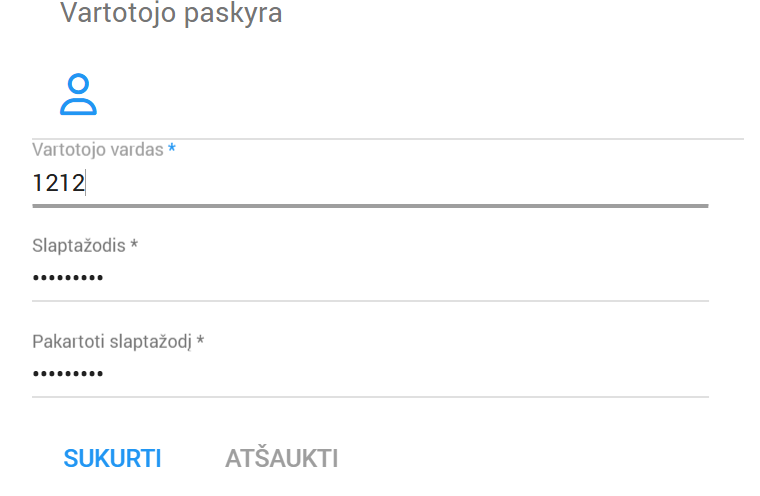
Task: Cancel with the ATŠAUKTI button
Action: [x=282, y=459]
